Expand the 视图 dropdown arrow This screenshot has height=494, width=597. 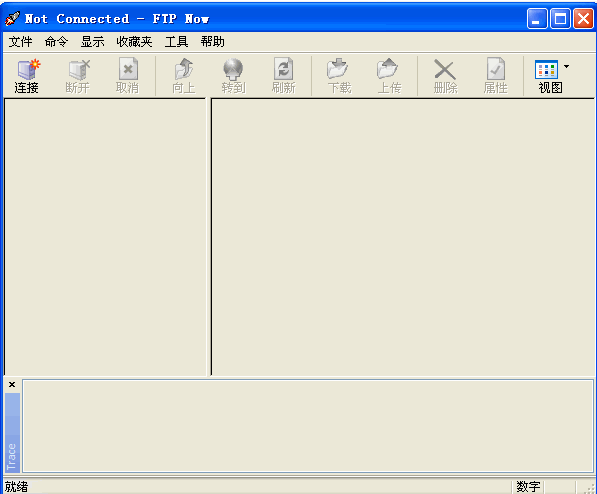(567, 67)
